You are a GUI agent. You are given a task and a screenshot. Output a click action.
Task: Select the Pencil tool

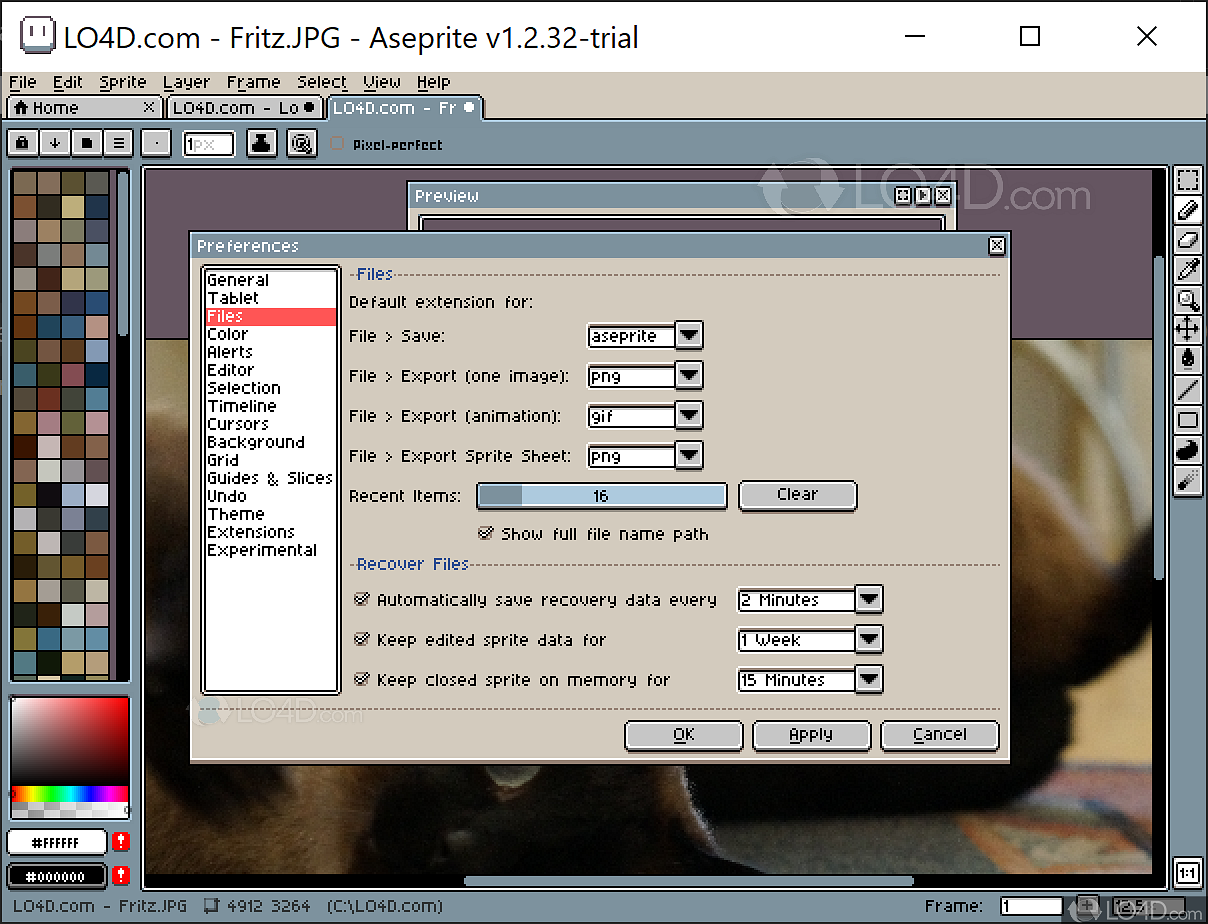[x=1188, y=210]
